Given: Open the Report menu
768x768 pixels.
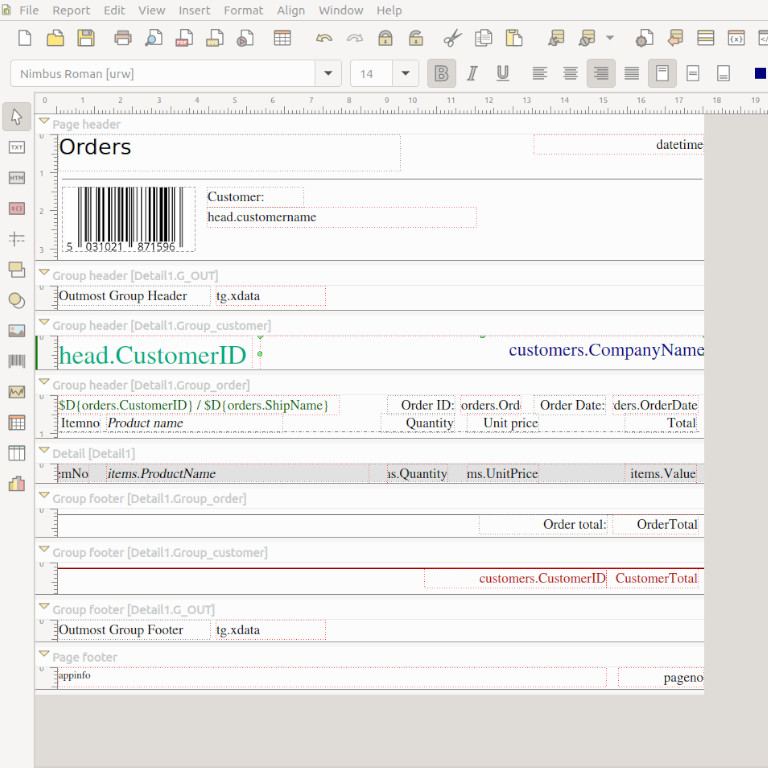Looking at the screenshot, I should click(71, 10).
